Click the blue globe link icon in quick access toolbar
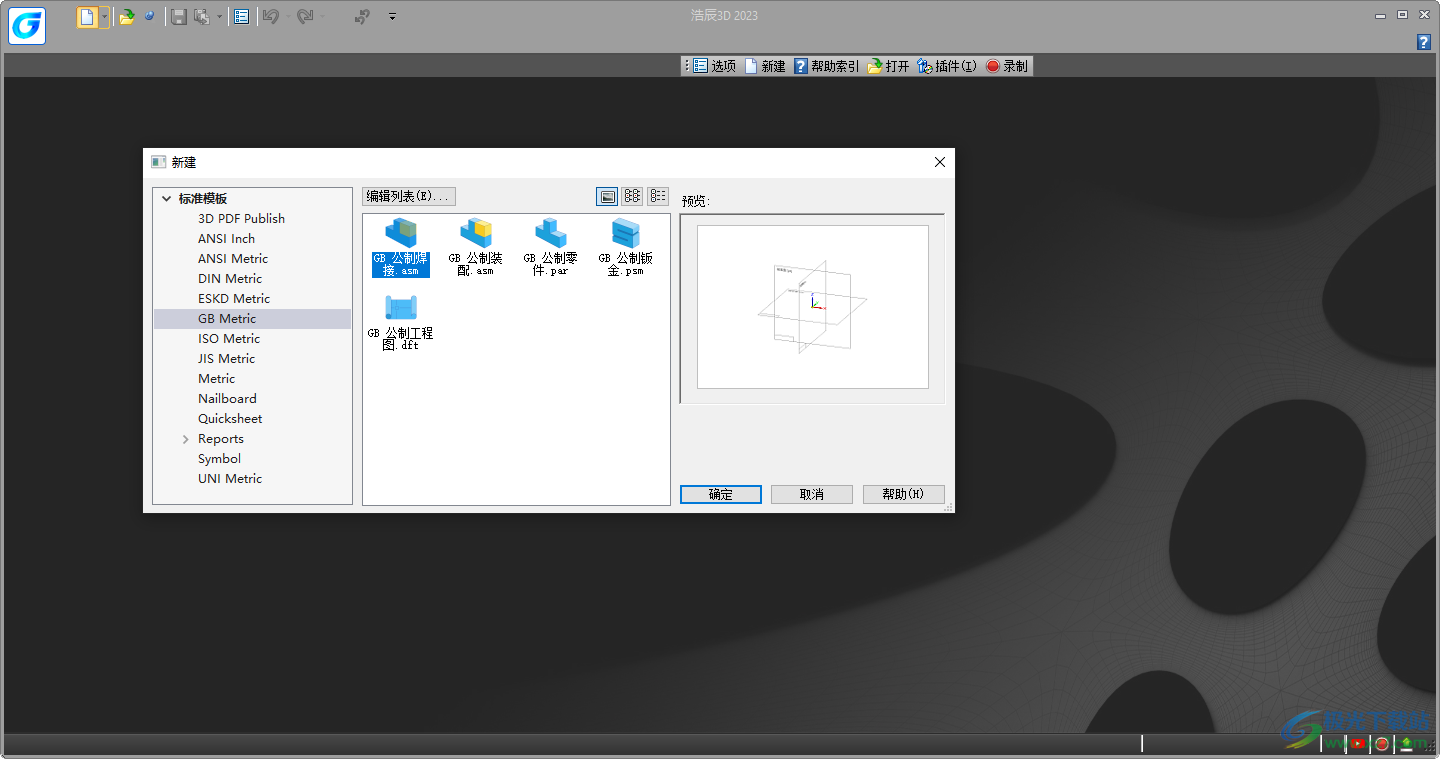Screen dimensions: 1440x759 tap(150, 17)
